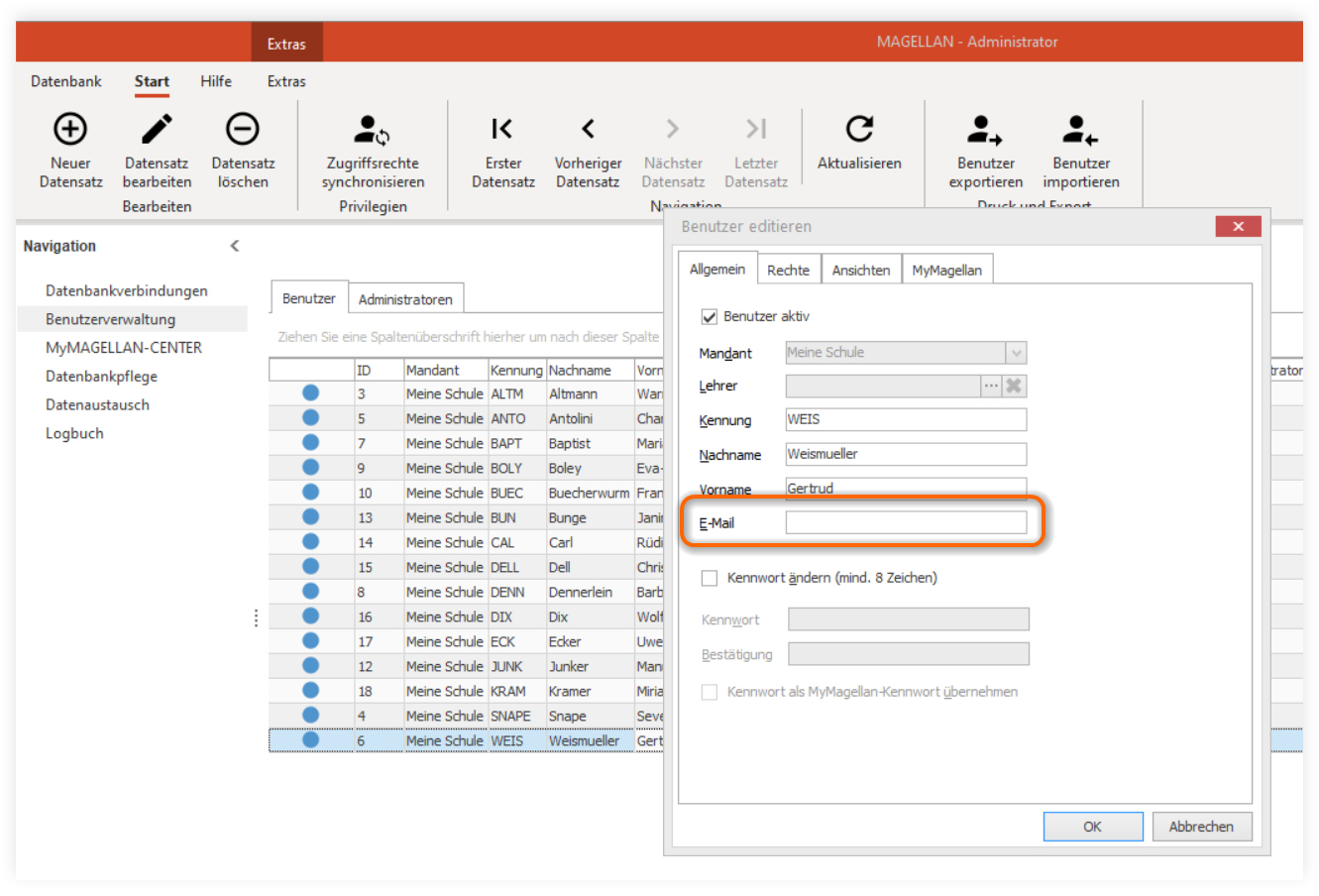Click Zugriffsrechte synchronisieren icon
This screenshot has width=1319, height=896.
373,130
